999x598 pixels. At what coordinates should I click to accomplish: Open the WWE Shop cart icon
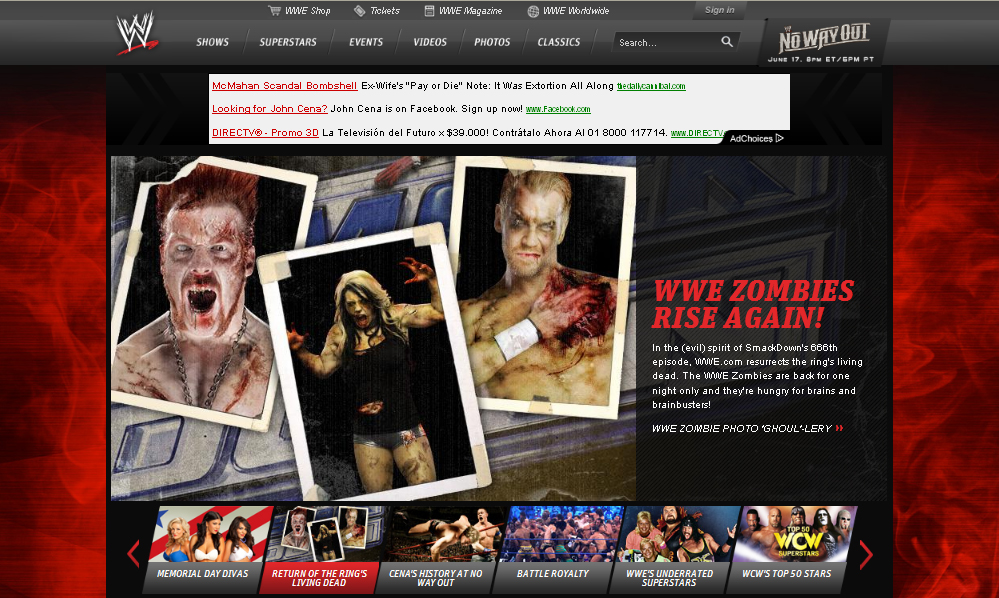click(x=275, y=10)
